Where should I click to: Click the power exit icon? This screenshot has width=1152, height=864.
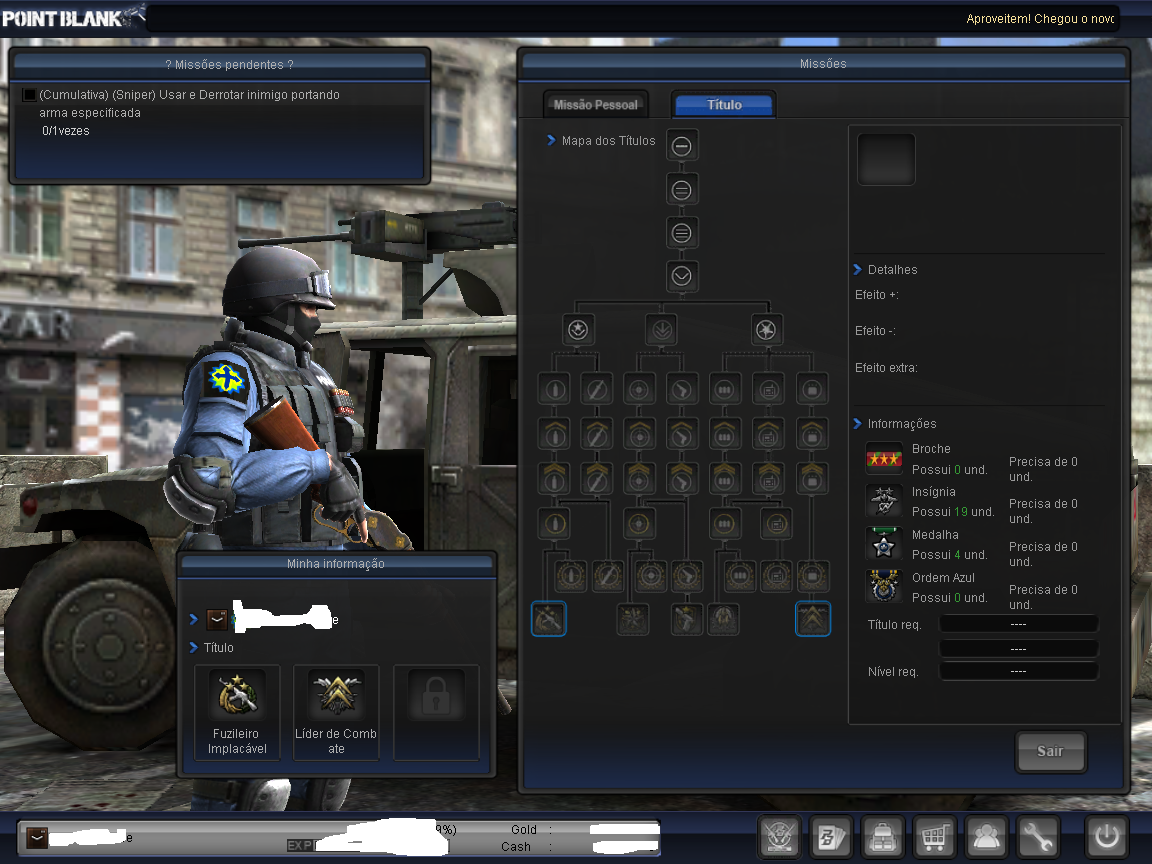[1106, 837]
